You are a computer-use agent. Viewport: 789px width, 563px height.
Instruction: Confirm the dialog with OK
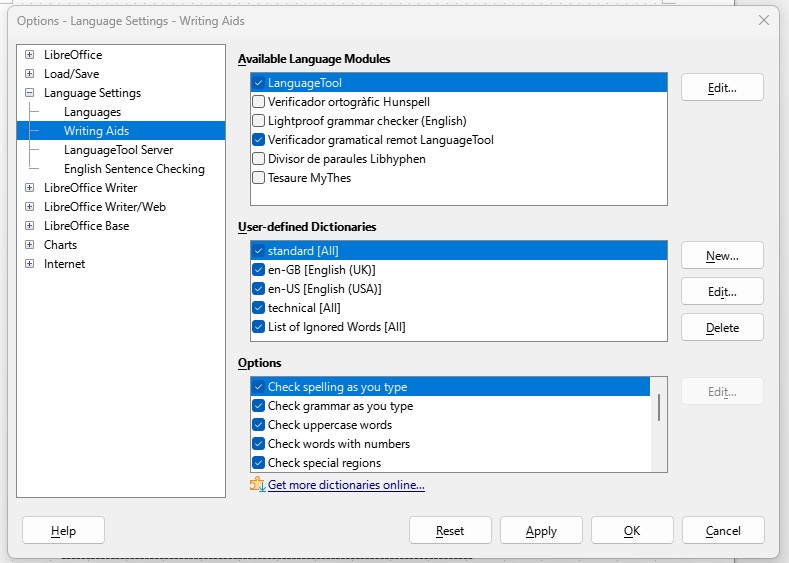(x=632, y=530)
